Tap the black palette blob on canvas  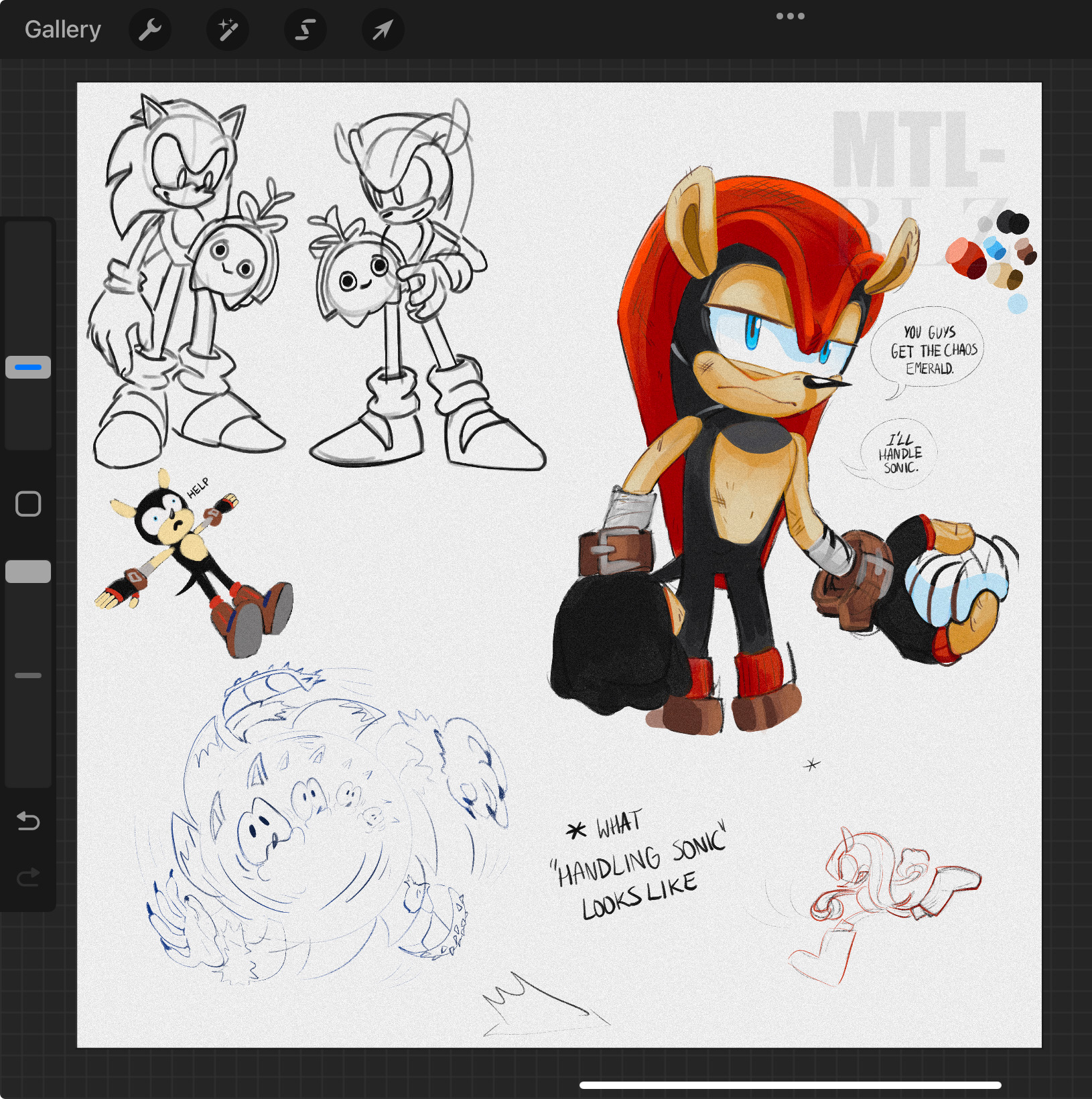(1012, 222)
